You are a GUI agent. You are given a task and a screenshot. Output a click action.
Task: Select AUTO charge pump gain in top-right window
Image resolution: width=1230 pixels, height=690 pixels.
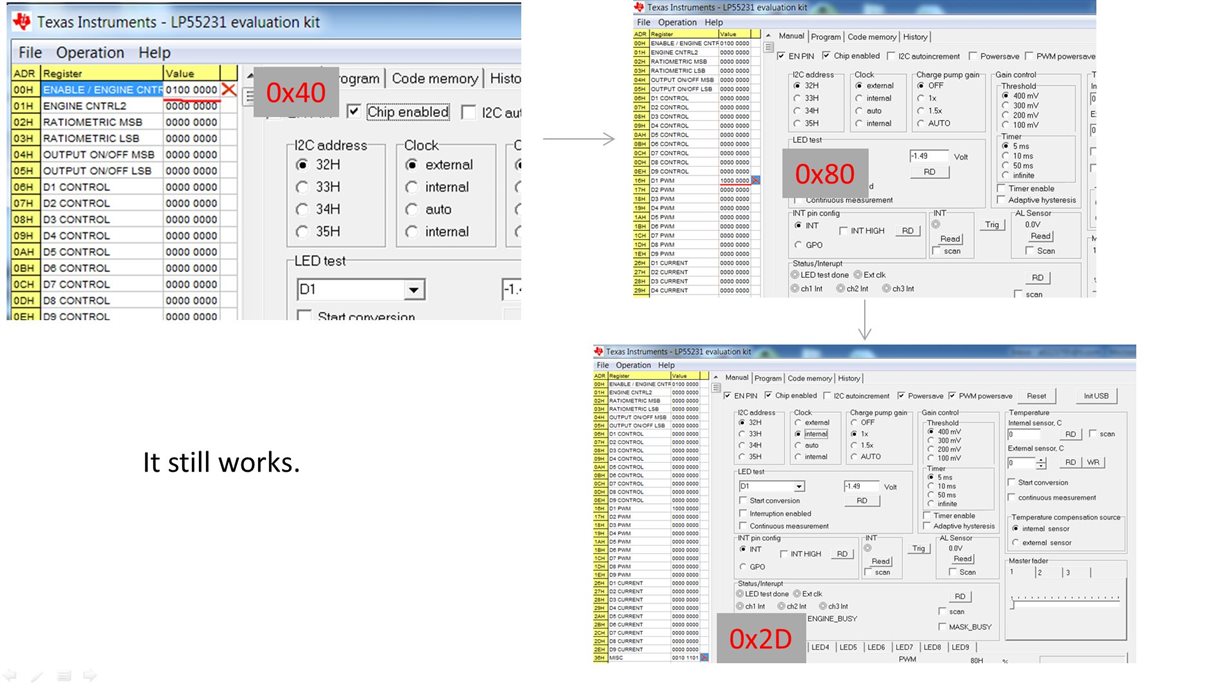tap(921, 123)
